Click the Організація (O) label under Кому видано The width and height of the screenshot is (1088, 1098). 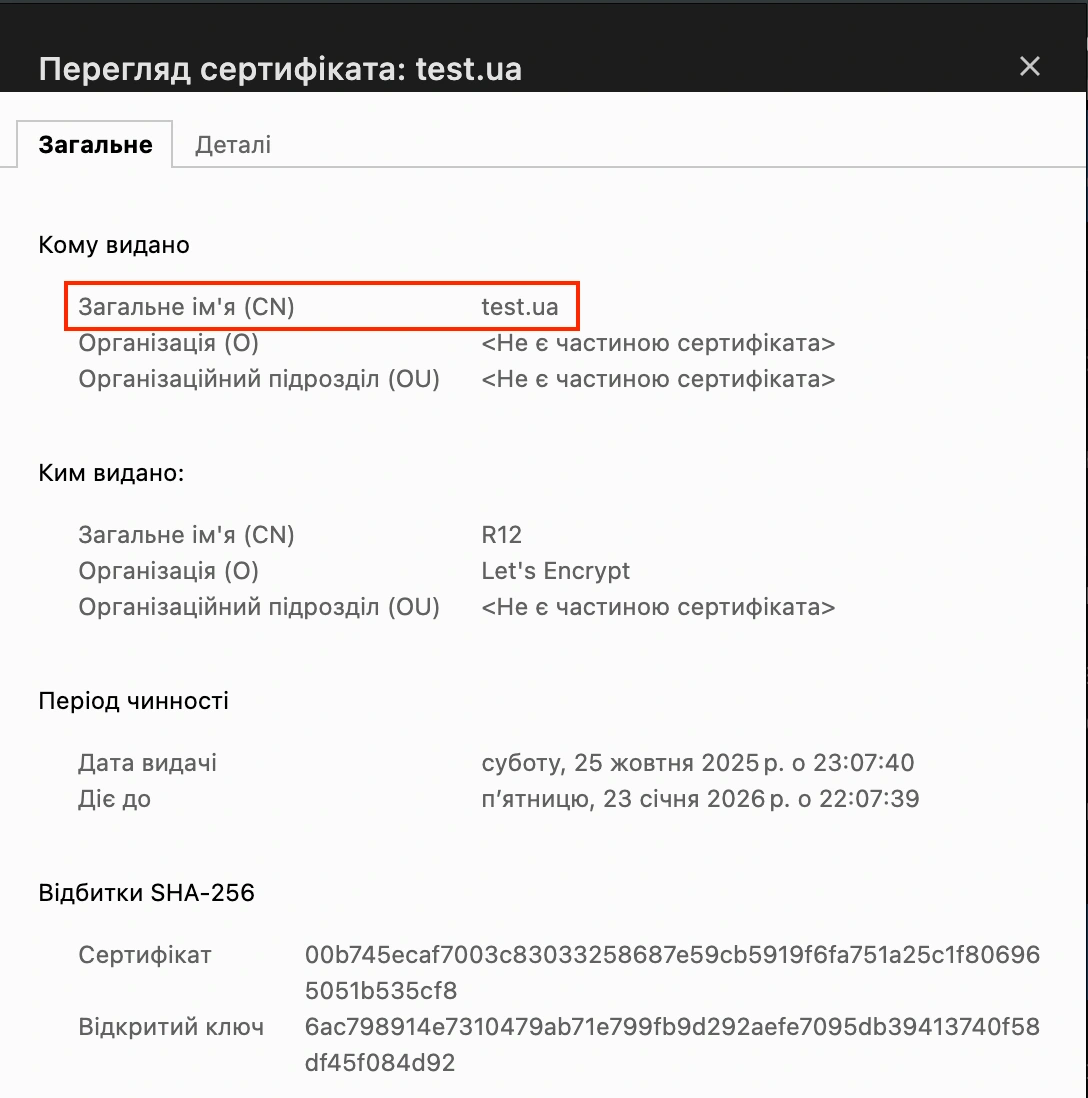(168, 343)
